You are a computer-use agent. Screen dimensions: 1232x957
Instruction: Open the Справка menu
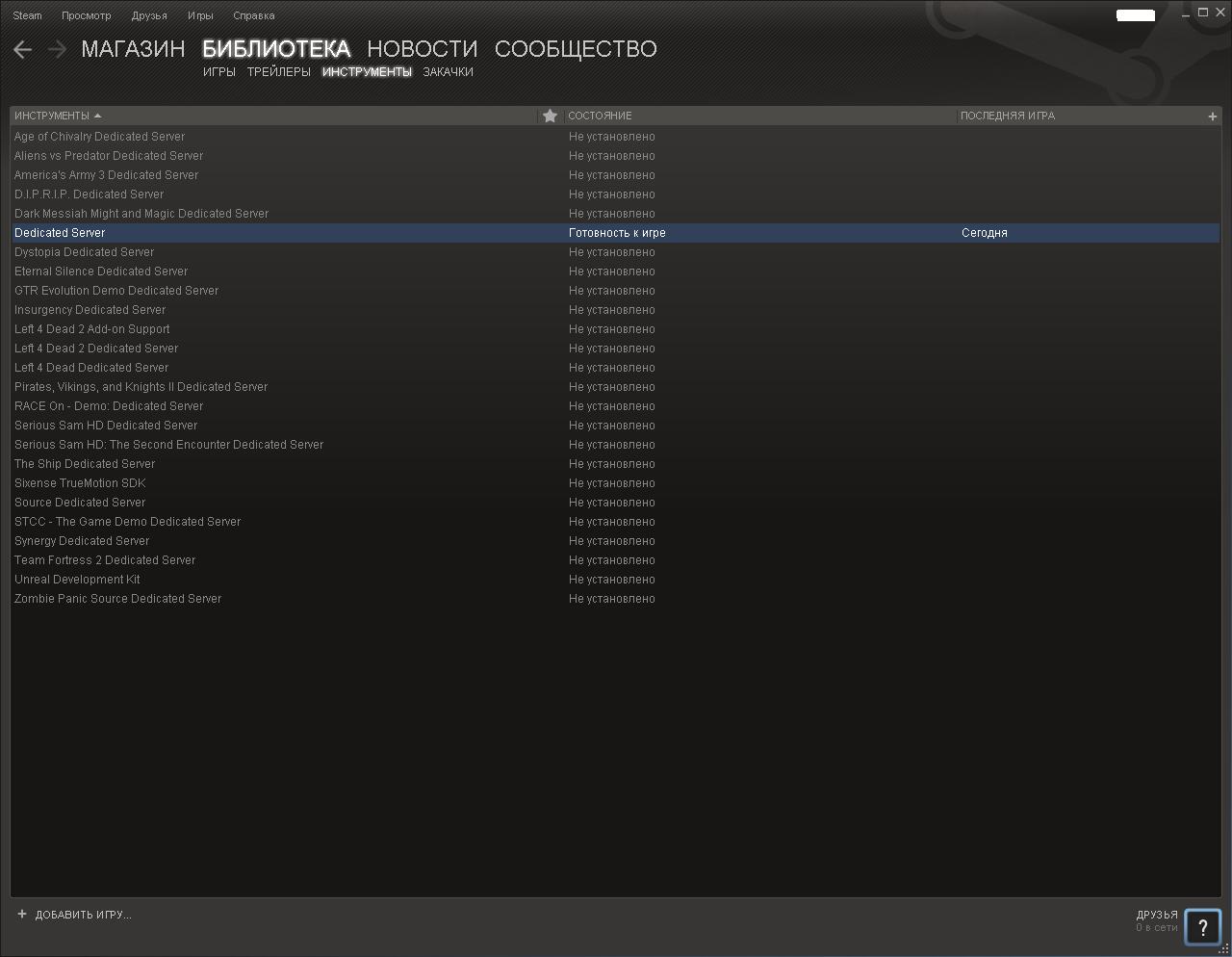[x=254, y=15]
